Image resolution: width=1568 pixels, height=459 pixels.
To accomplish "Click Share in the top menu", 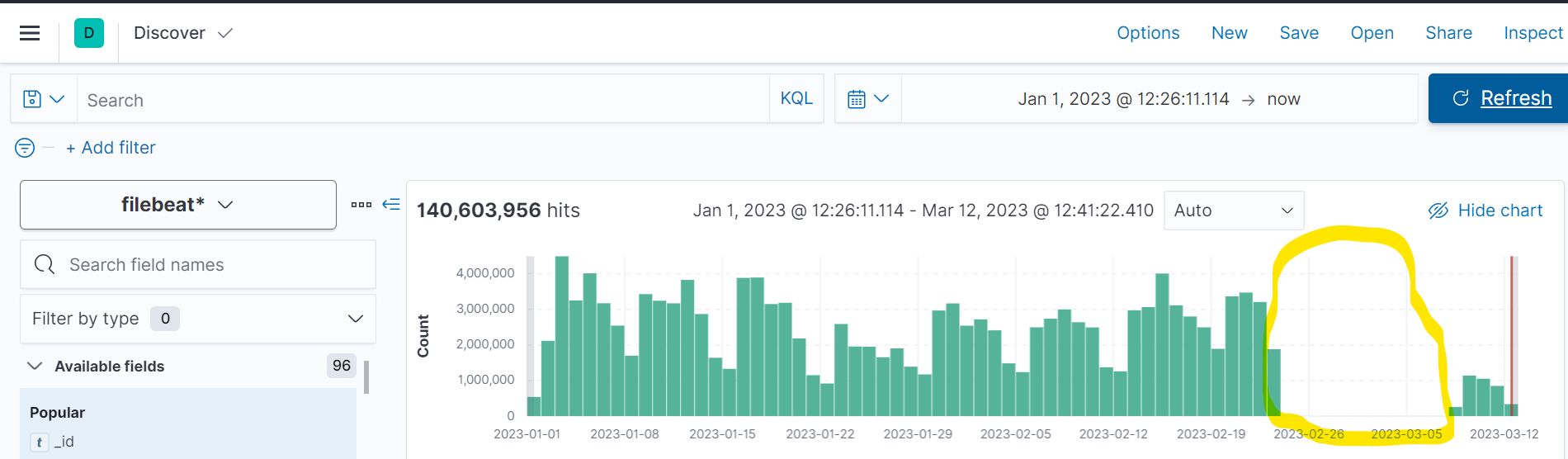I will [x=1448, y=33].
